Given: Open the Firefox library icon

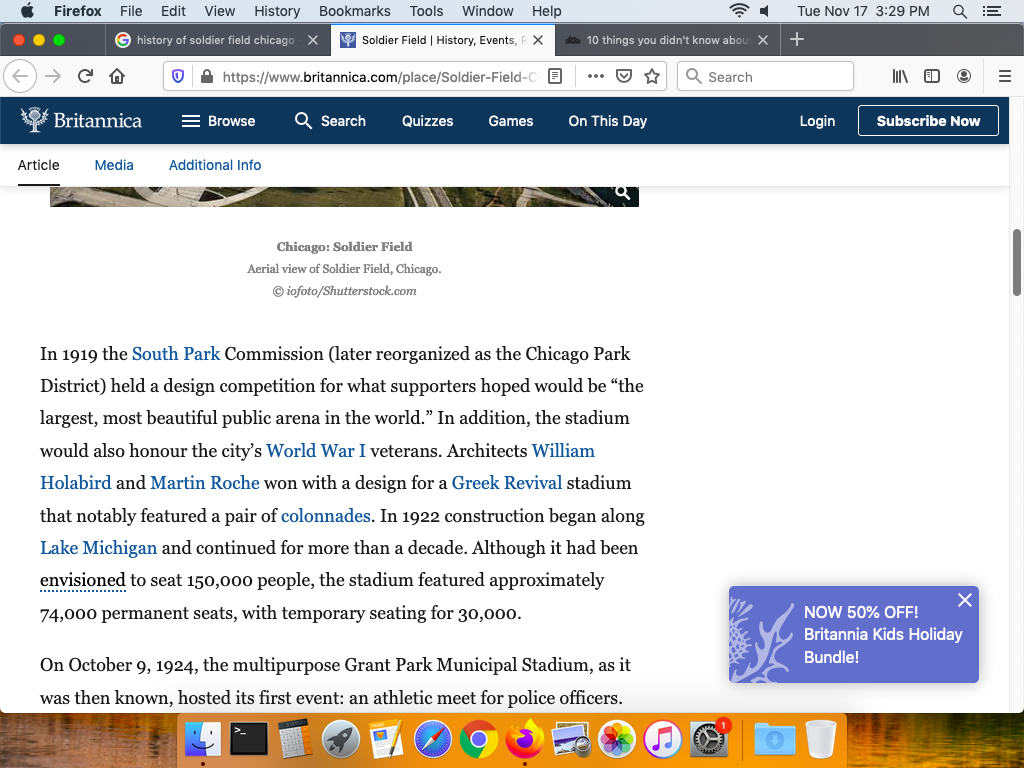Looking at the screenshot, I should point(900,77).
